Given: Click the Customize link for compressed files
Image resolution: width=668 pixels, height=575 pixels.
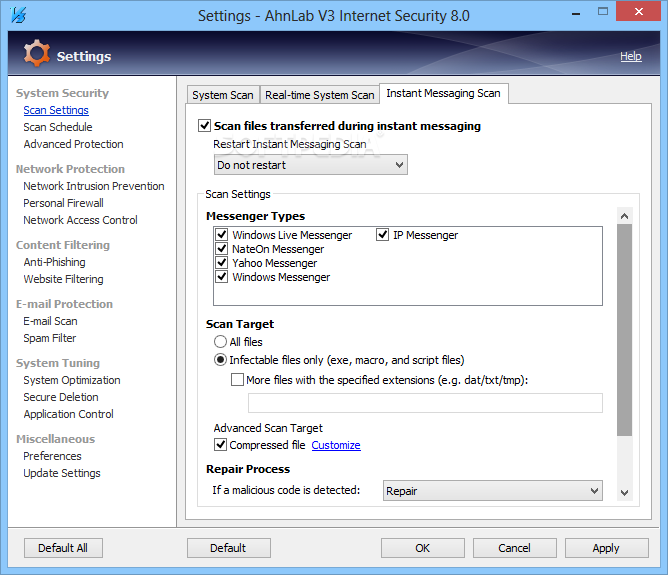Looking at the screenshot, I should pos(336,445).
